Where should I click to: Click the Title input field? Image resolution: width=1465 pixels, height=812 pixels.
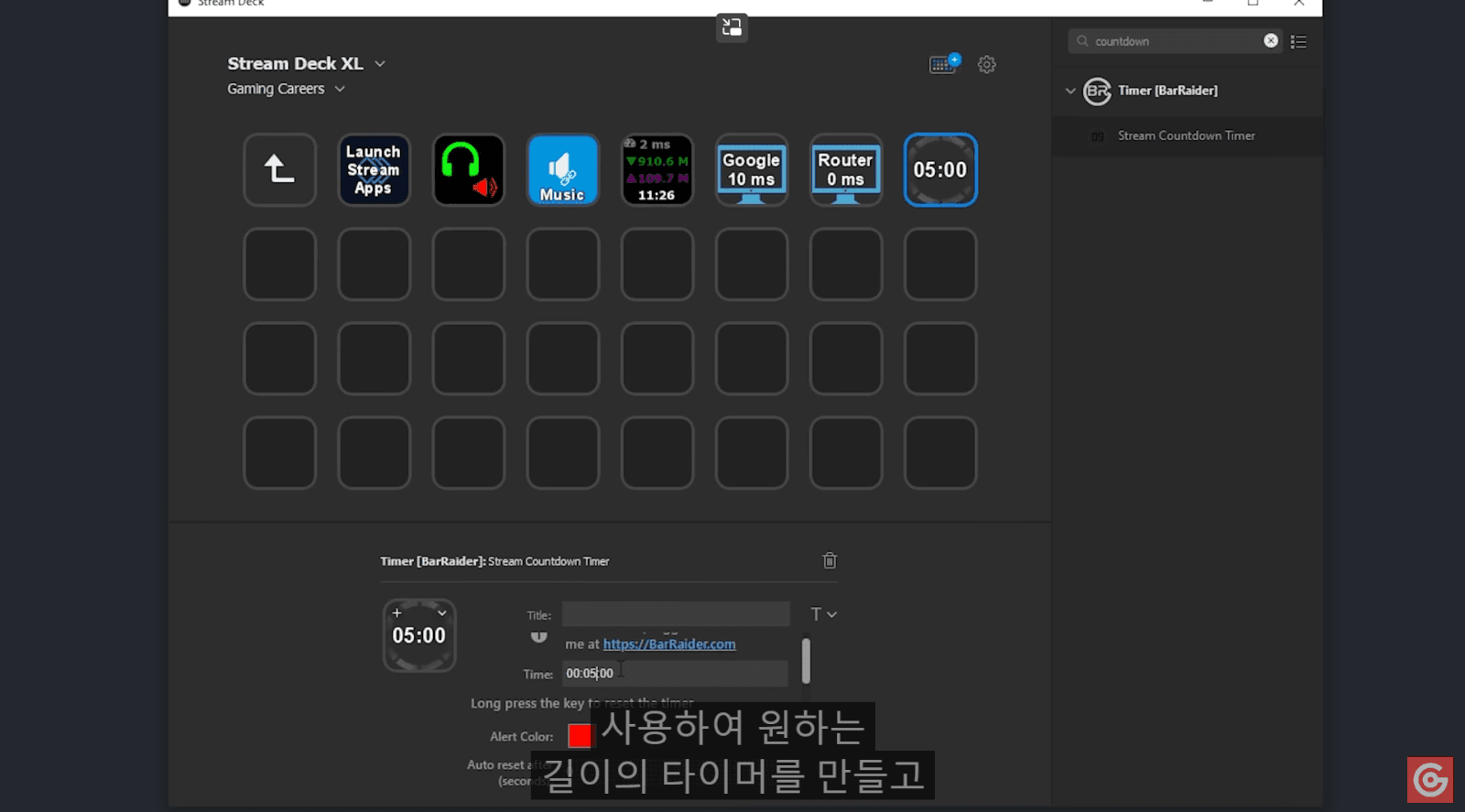tap(676, 614)
